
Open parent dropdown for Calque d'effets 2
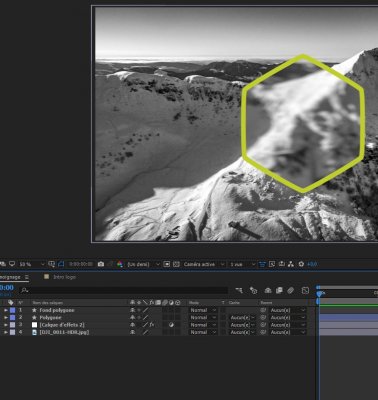[287, 325]
